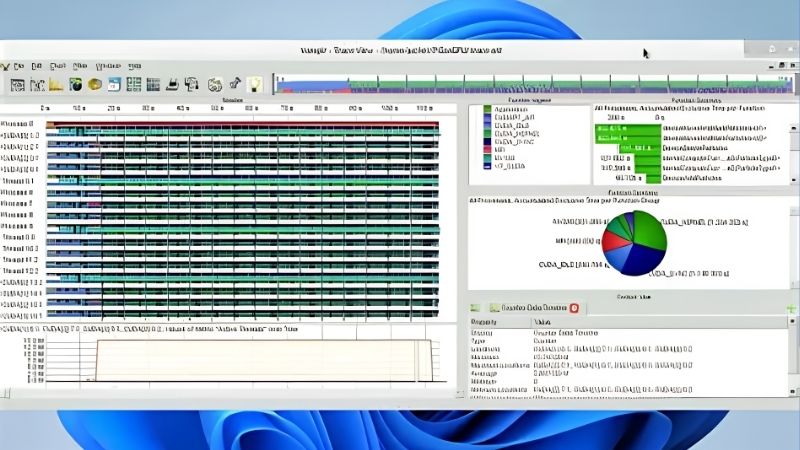Click the 100 s mark on time ruler
The width and height of the screenshot is (800, 450).
390,108
